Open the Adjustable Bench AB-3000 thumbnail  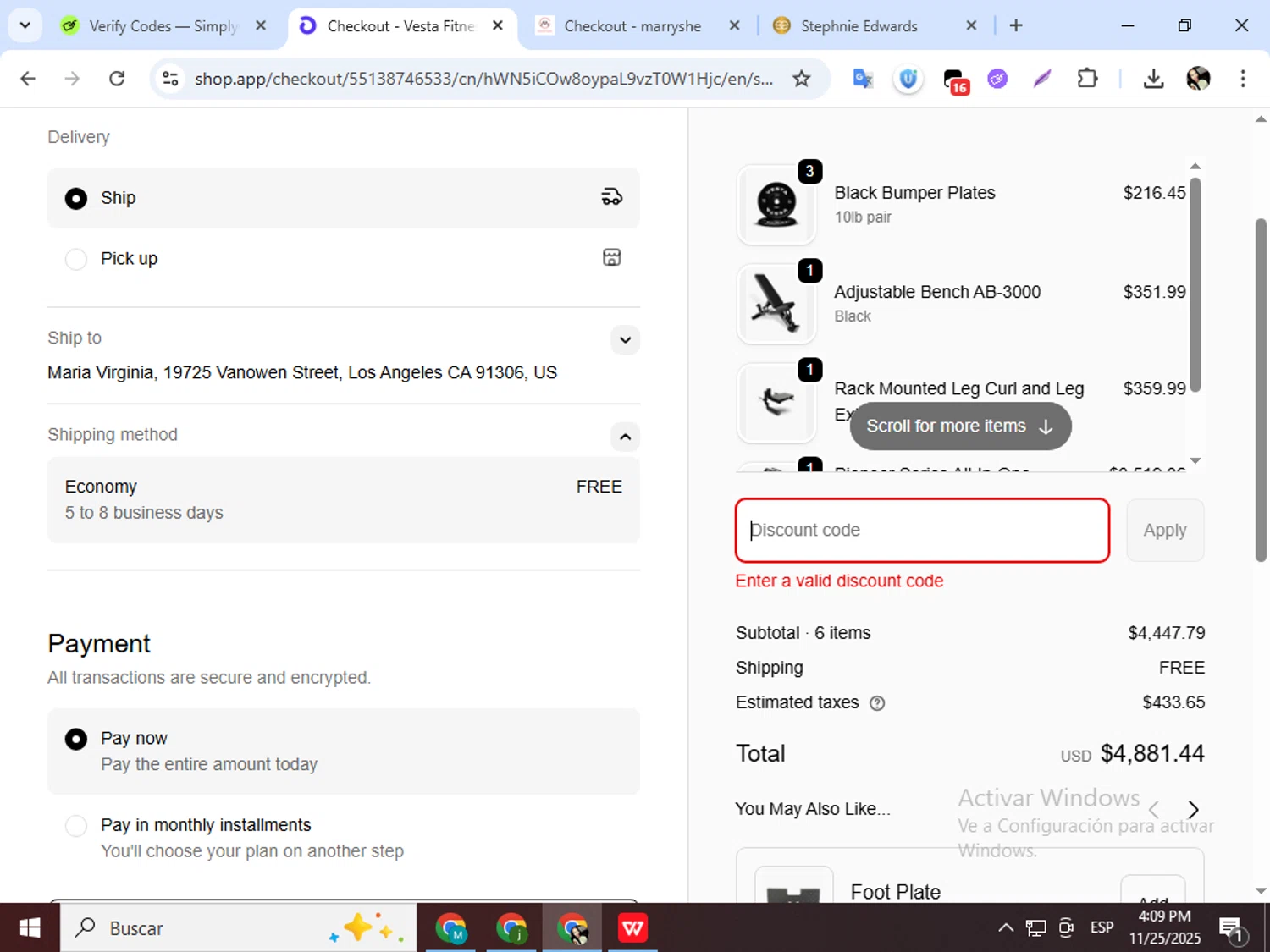(776, 303)
